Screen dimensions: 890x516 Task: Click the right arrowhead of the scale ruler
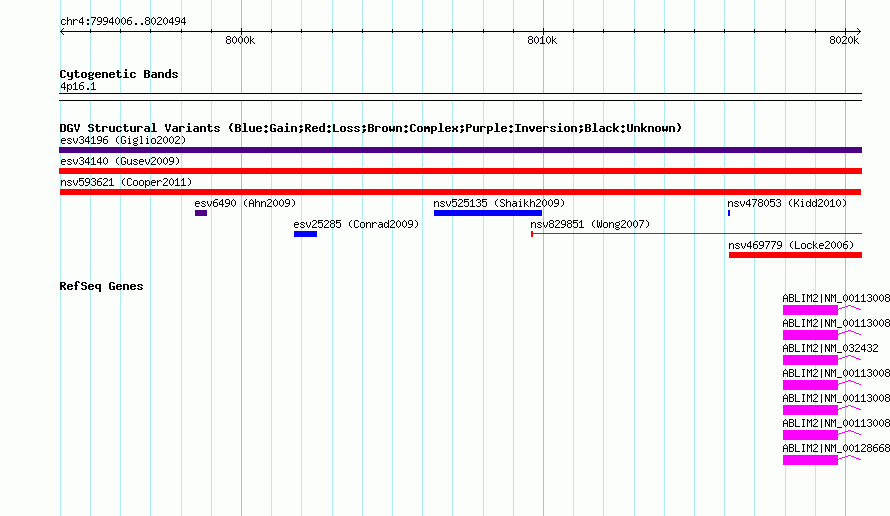[859, 31]
